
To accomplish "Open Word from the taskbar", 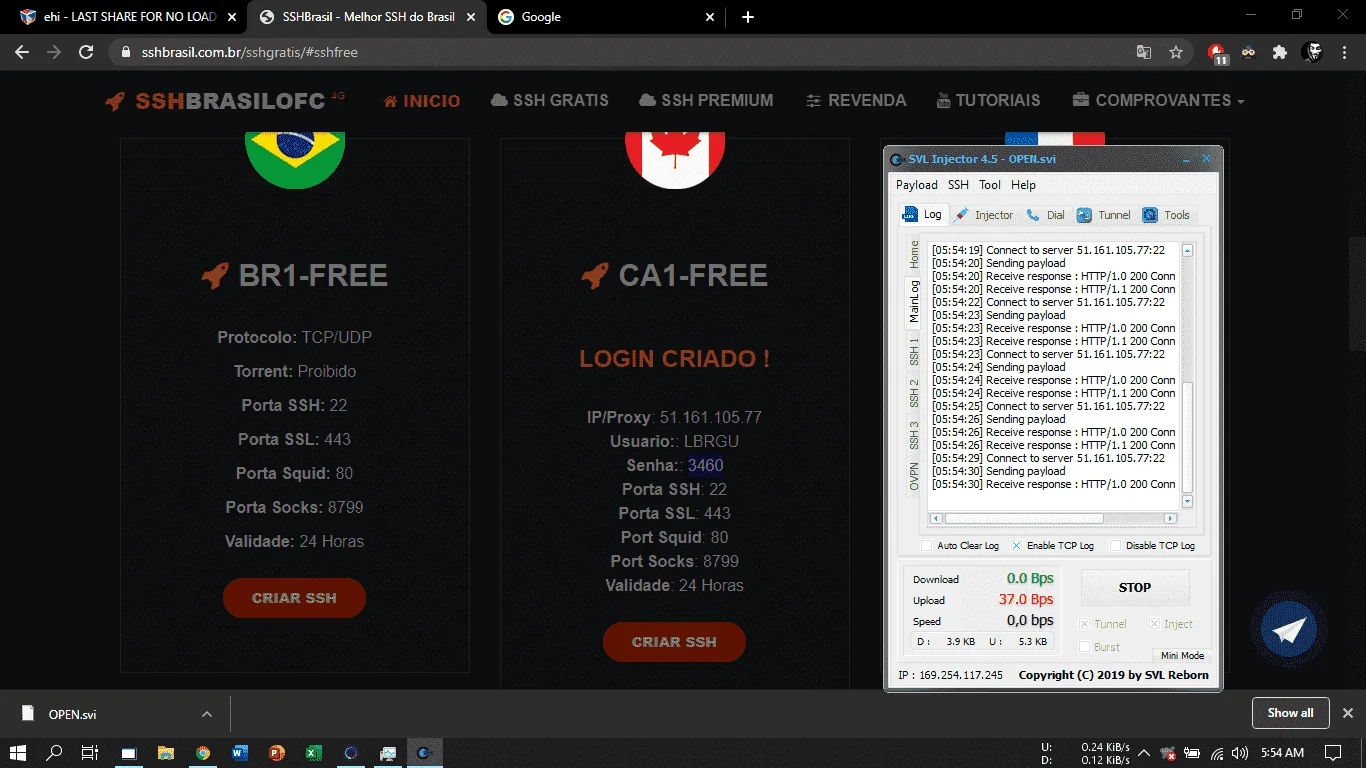I will 240,752.
